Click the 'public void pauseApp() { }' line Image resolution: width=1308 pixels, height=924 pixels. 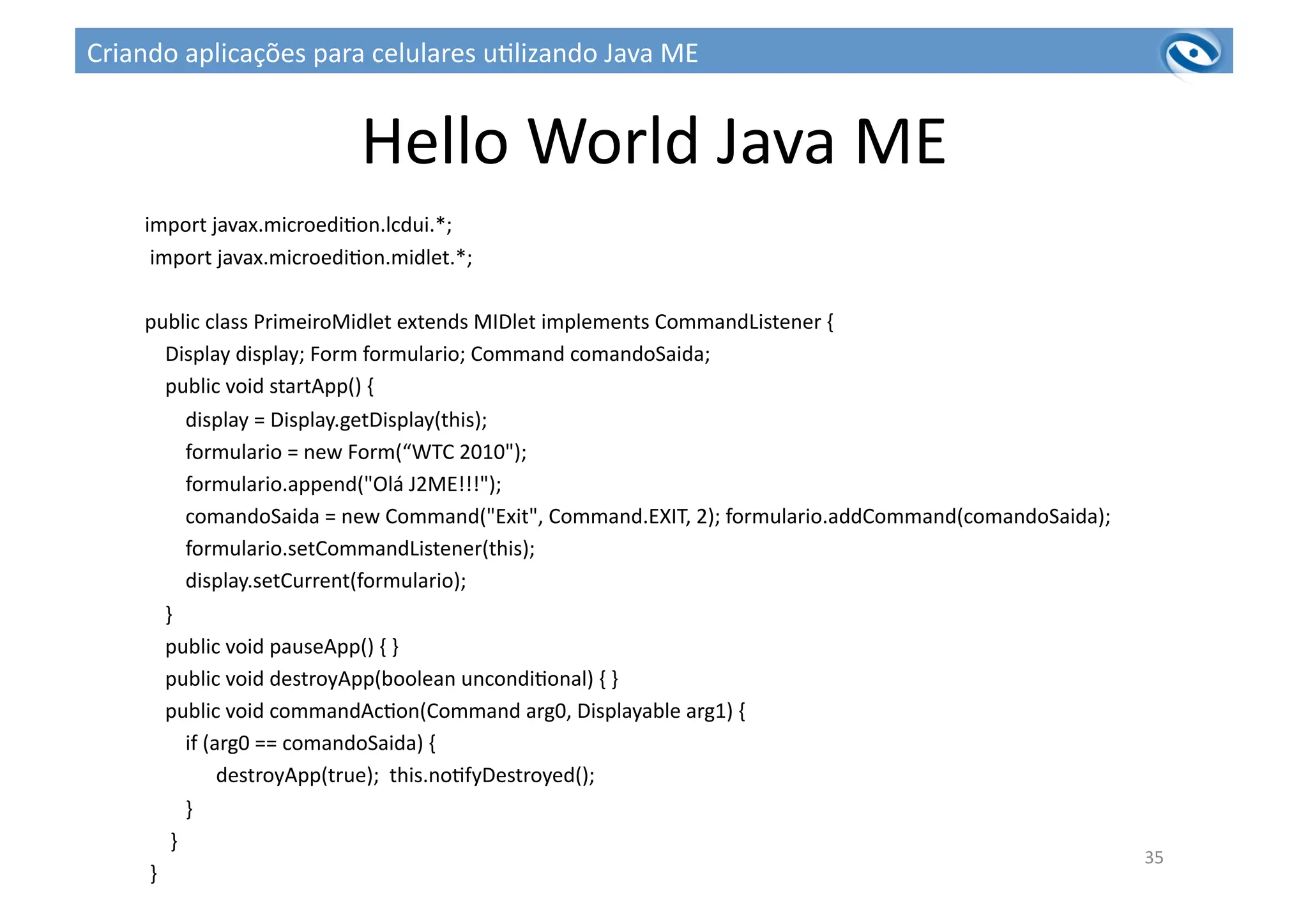coord(282,647)
